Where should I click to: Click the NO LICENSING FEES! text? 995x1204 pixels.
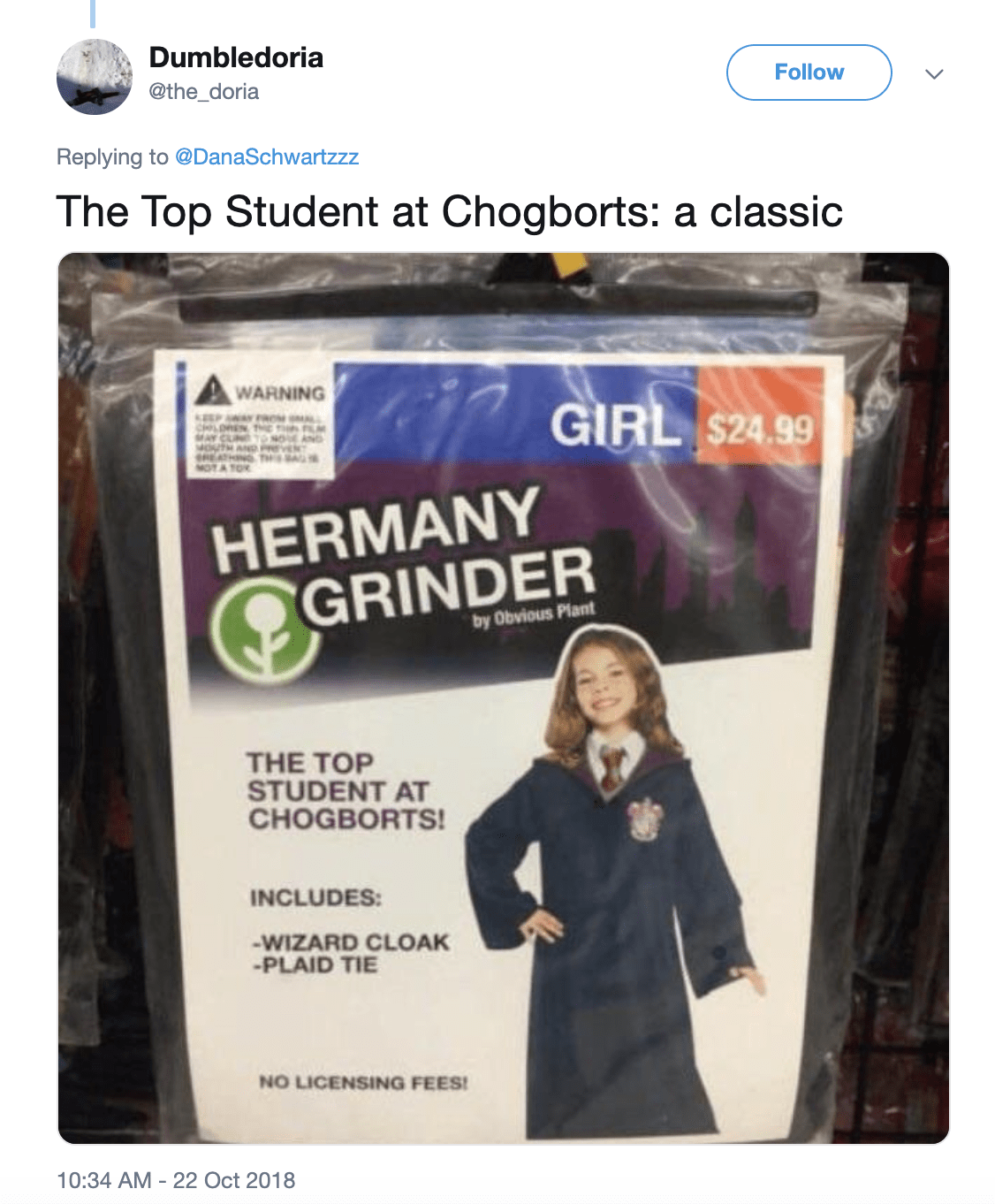click(363, 1082)
